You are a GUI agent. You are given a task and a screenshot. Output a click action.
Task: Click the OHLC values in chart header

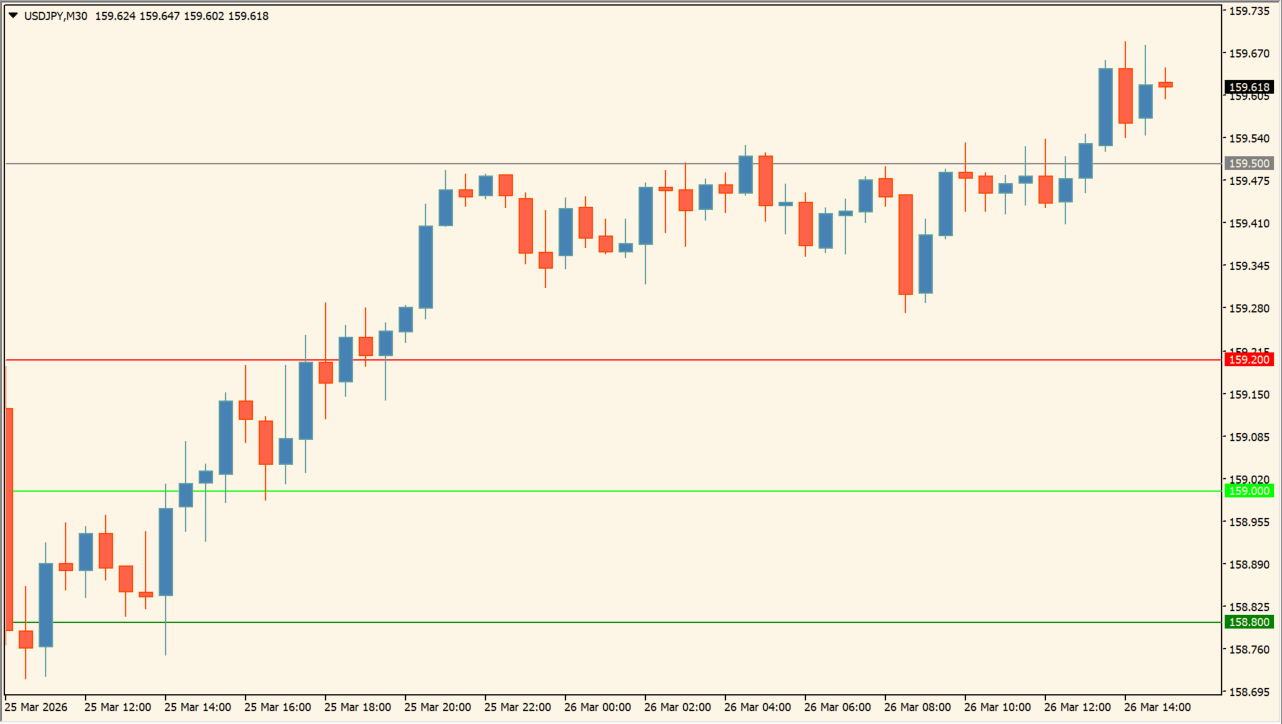[182, 16]
